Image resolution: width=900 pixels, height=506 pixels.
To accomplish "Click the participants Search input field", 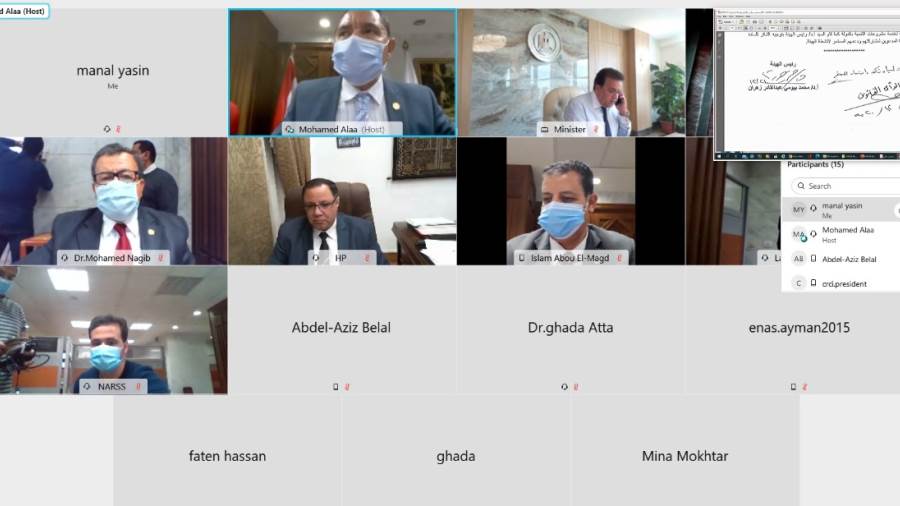I will coord(846,186).
